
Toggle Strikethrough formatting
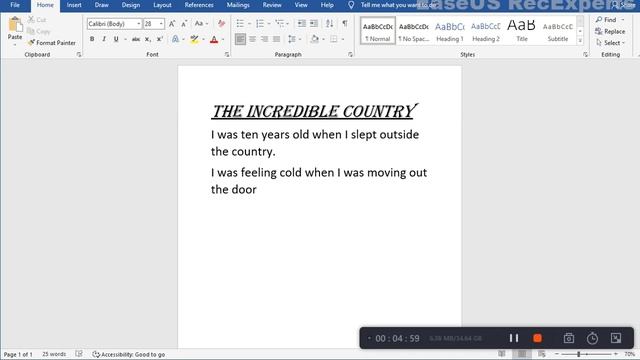pos(136,39)
